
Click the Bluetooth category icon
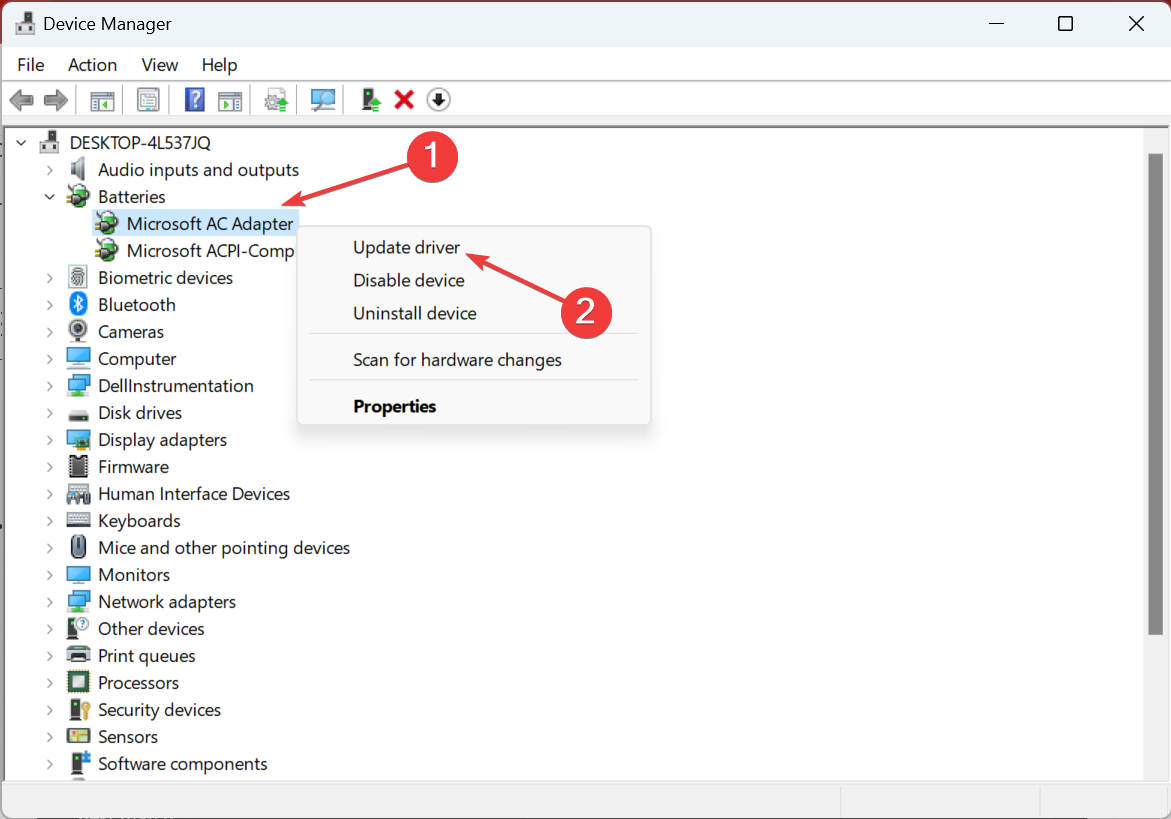point(78,305)
